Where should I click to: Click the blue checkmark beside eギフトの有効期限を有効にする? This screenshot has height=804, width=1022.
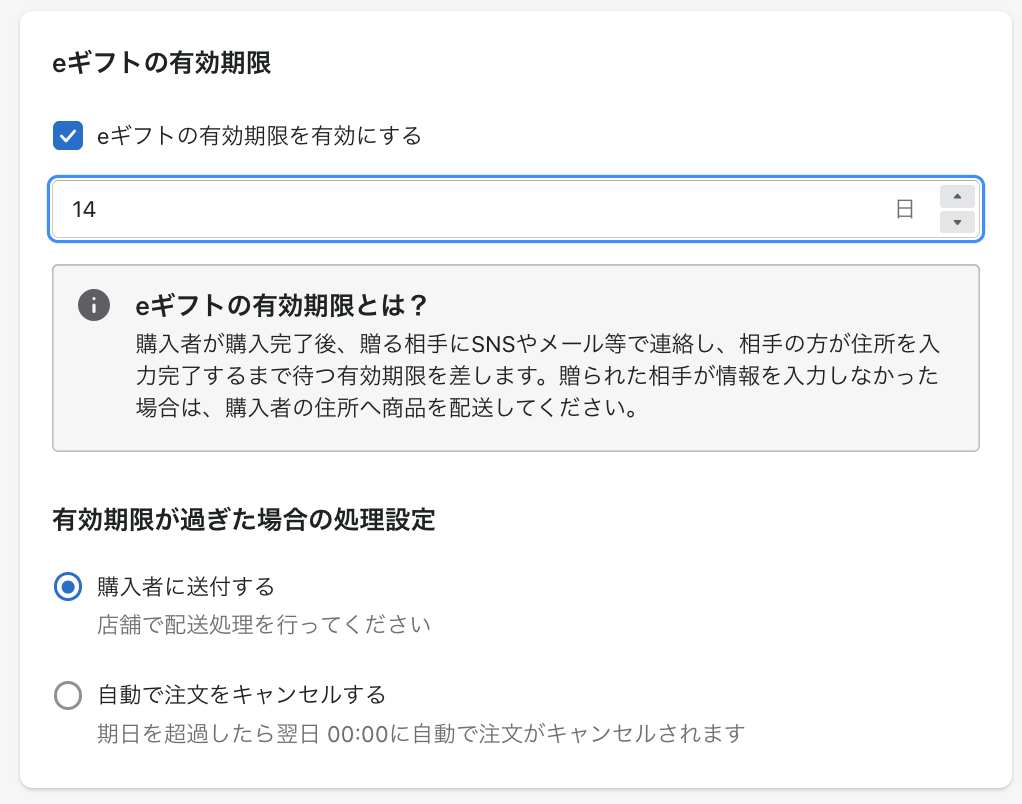pyautogui.click(x=67, y=136)
